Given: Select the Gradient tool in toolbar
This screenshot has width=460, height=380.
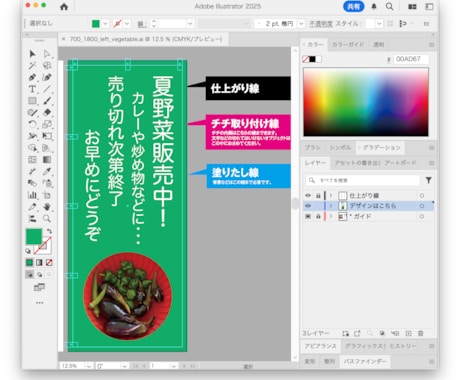Looking at the screenshot, I should [x=47, y=160].
